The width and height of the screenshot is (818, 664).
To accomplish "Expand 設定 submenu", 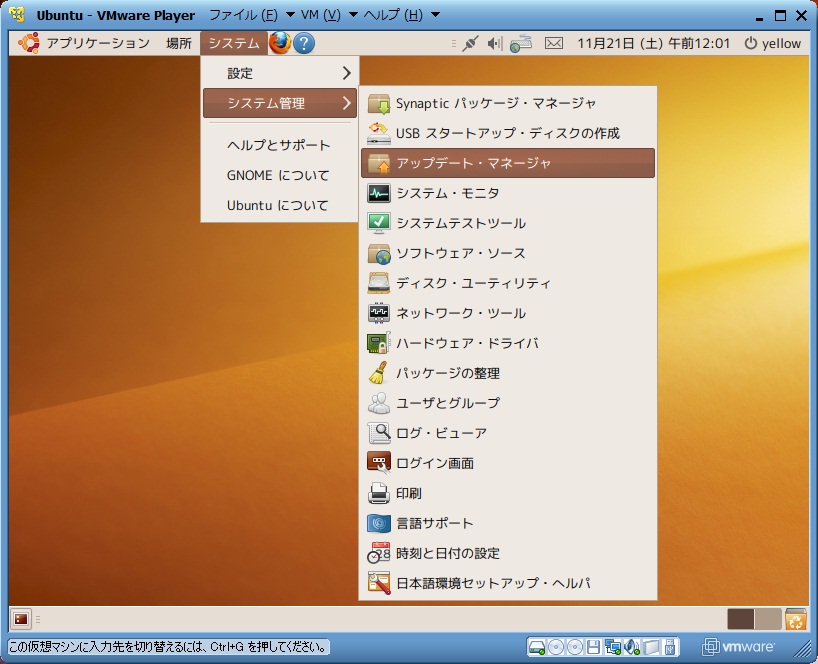I will pyautogui.click(x=280, y=74).
